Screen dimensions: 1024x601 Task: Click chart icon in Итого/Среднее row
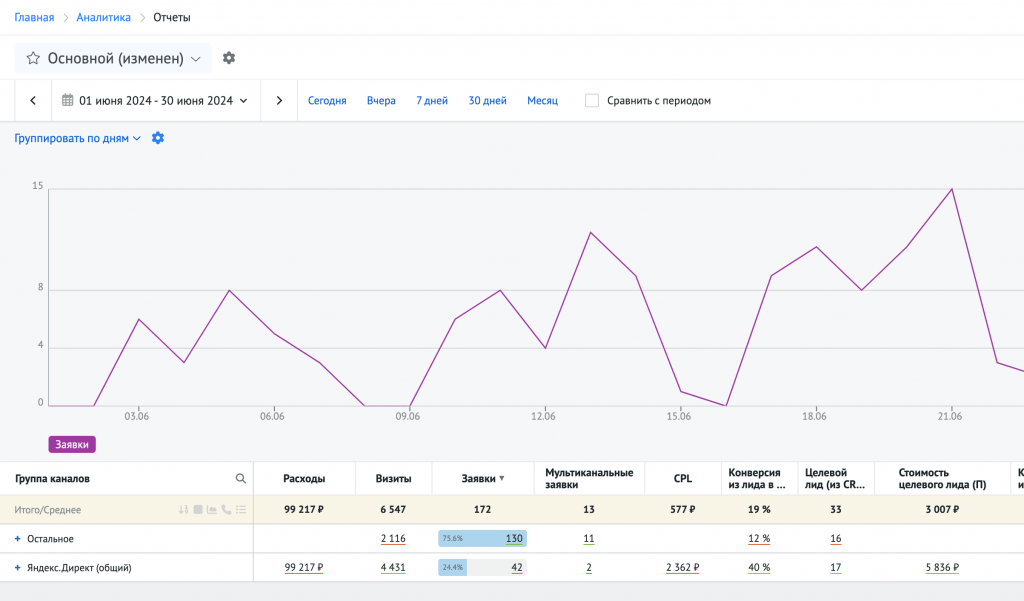[x=212, y=510]
